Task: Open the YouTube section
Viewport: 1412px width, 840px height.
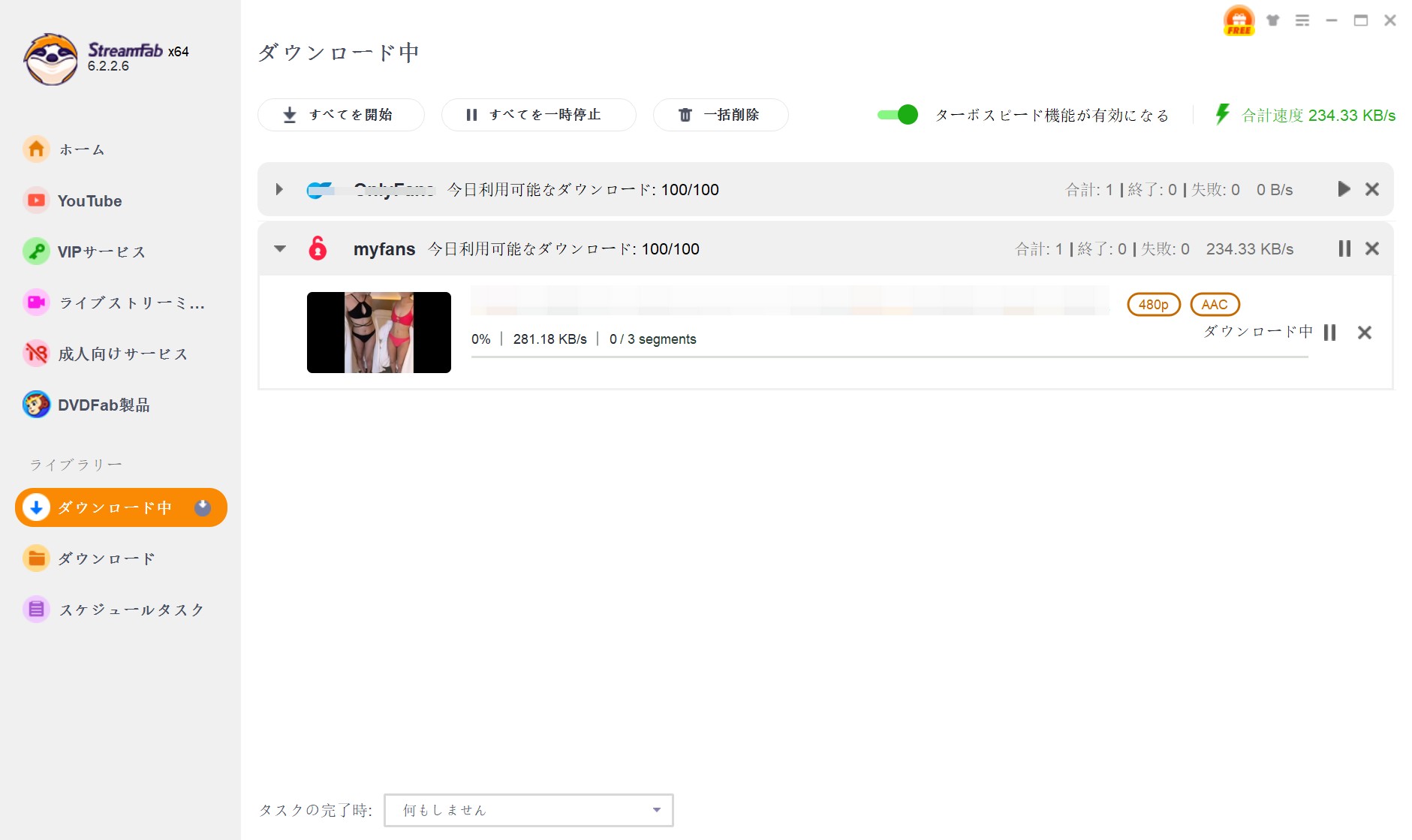Action: click(x=72, y=200)
